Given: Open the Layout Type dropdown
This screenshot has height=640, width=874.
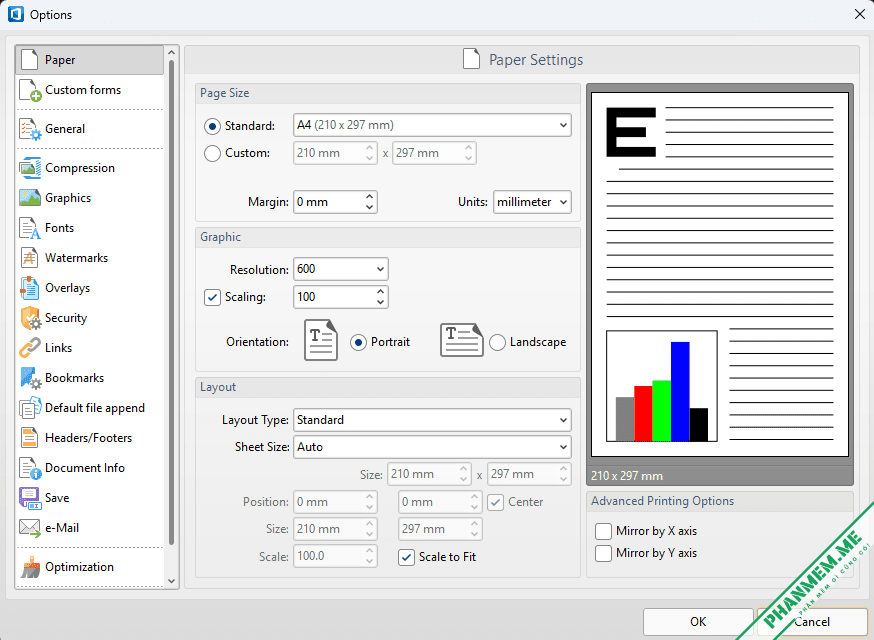Looking at the screenshot, I should tap(432, 420).
